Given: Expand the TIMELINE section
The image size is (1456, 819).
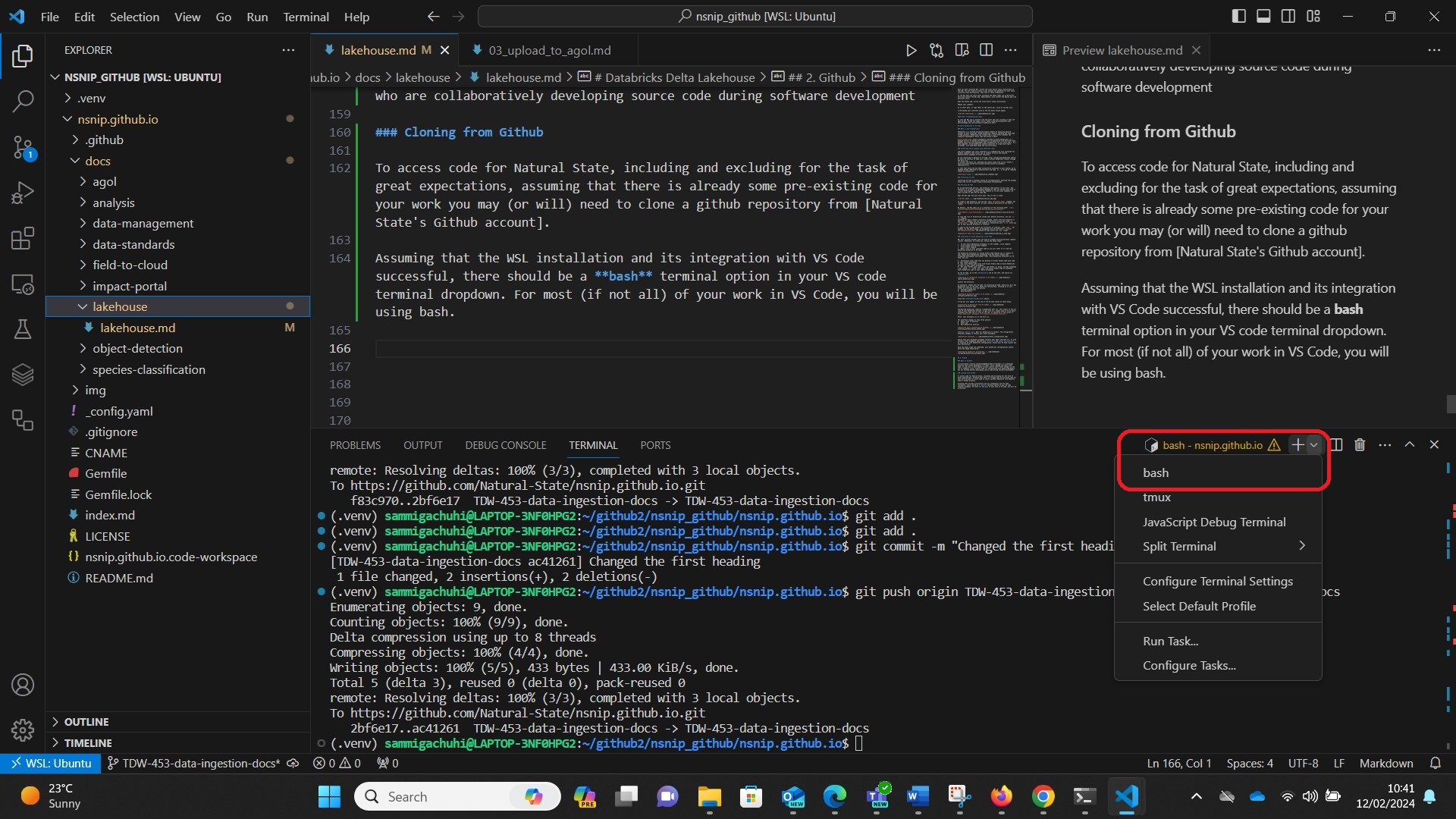Looking at the screenshot, I should pyautogui.click(x=88, y=743).
